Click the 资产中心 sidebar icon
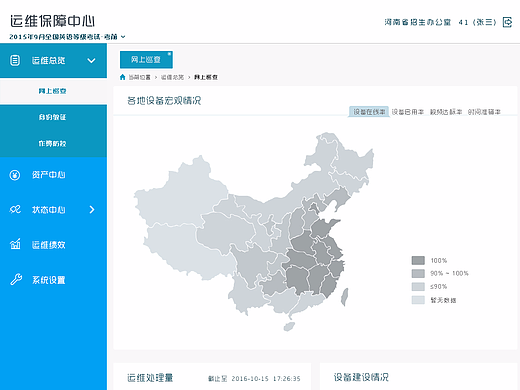Viewport: 520px width, 390px height. point(15,175)
